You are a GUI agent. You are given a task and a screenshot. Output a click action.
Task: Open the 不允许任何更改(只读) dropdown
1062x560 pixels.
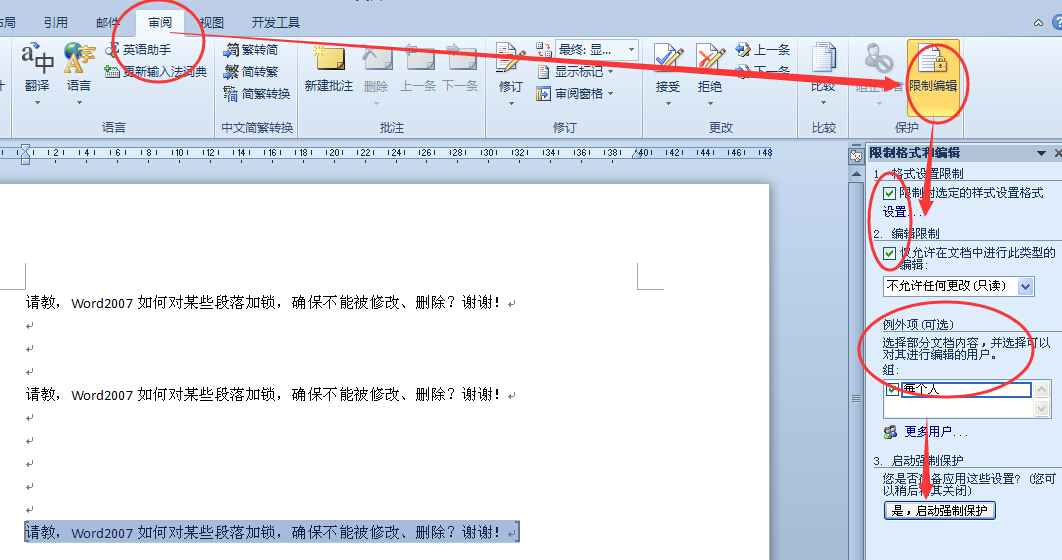pos(959,286)
